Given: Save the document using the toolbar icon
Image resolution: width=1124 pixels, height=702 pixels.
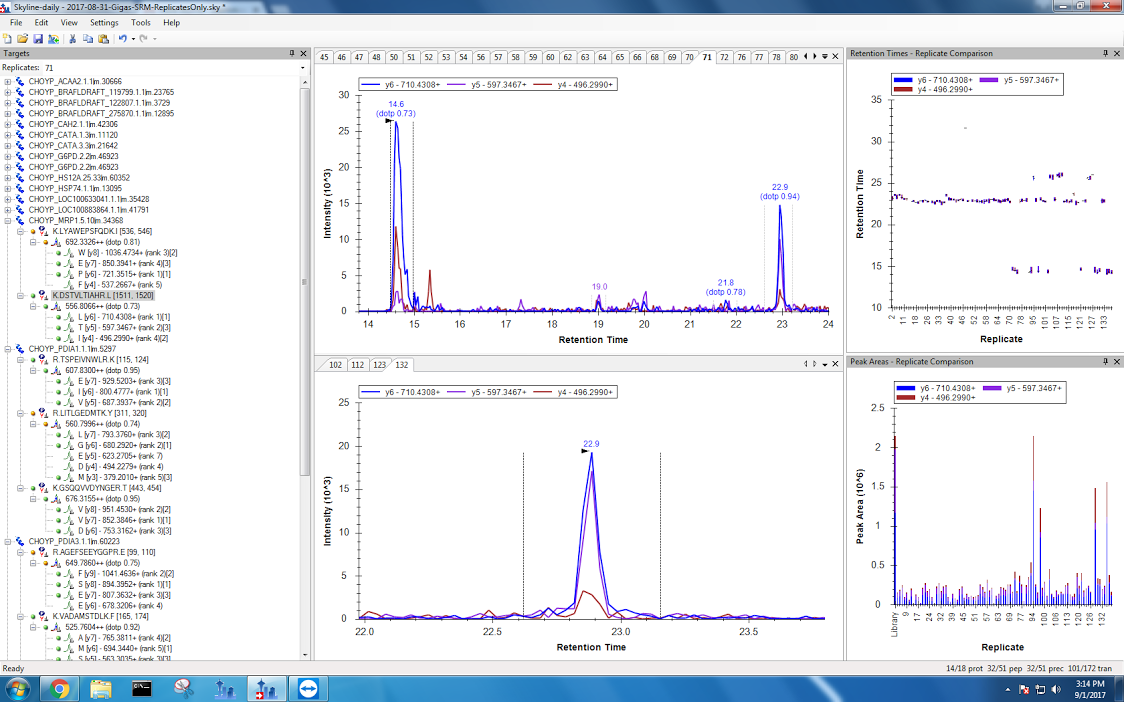Looking at the screenshot, I should click(36, 38).
